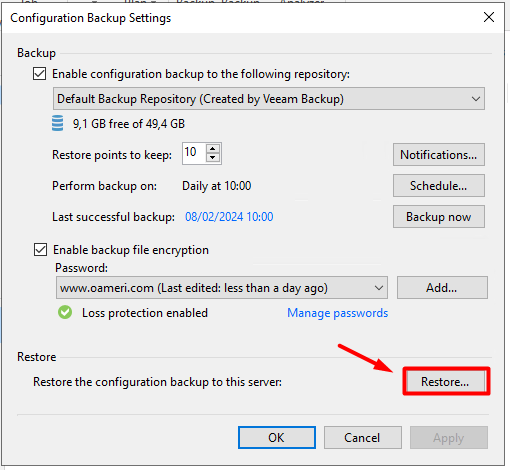Click the Schedule... button
This screenshot has width=510, height=470.
[439, 186]
